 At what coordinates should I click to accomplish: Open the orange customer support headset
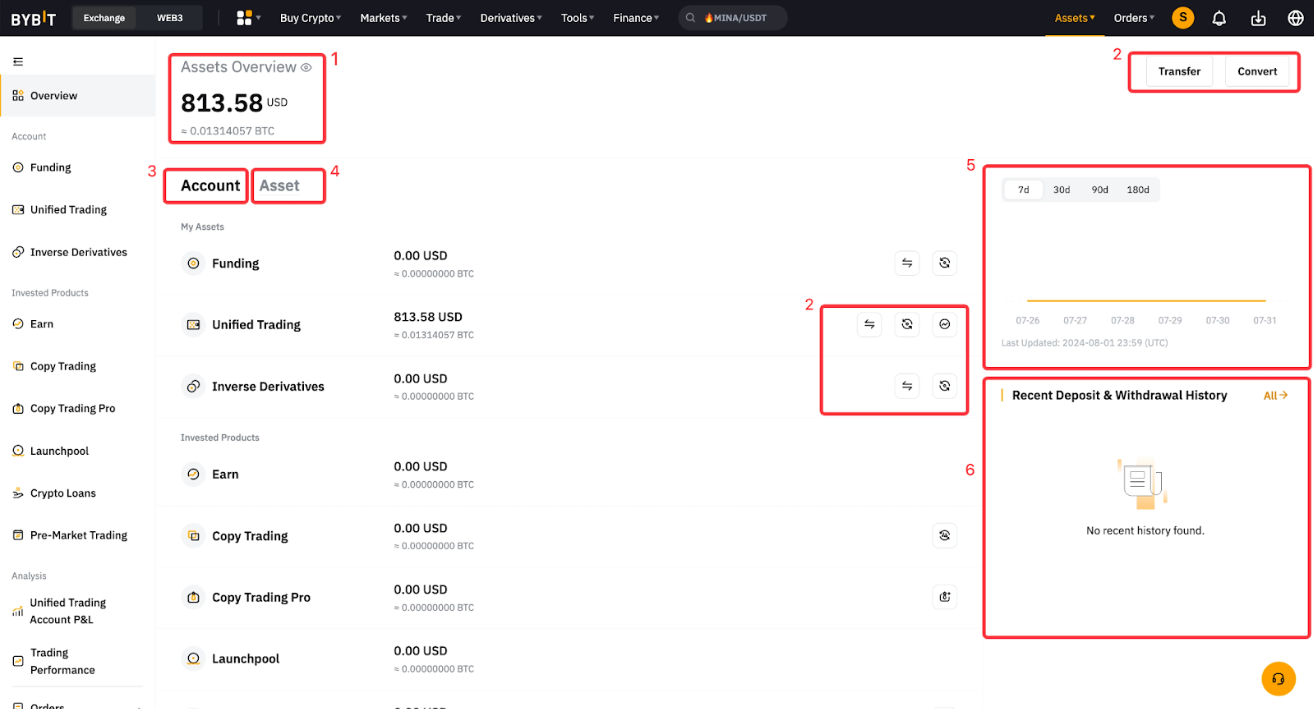pyautogui.click(x=1278, y=679)
